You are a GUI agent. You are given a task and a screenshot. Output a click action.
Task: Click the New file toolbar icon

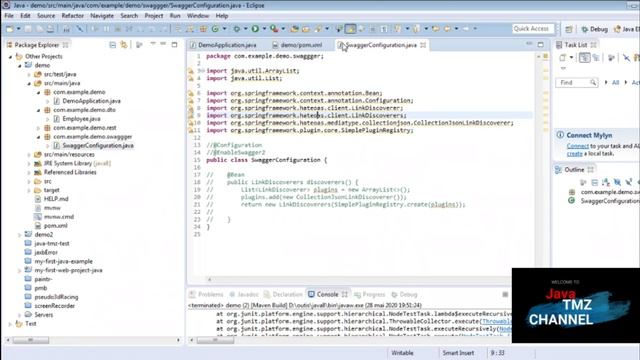pyautogui.click(x=9, y=29)
